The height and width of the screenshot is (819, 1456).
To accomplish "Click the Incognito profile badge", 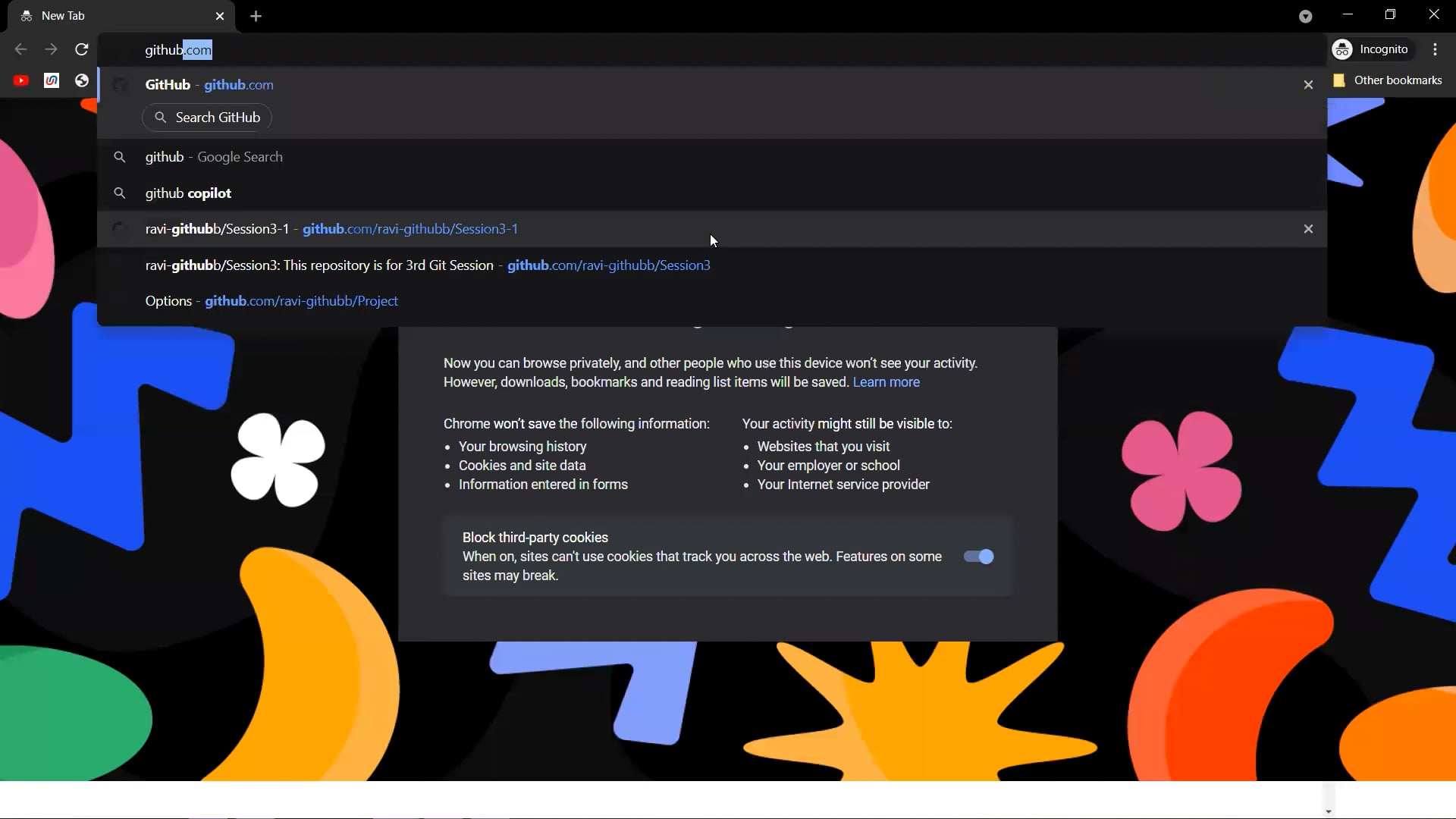I will pyautogui.click(x=1373, y=49).
